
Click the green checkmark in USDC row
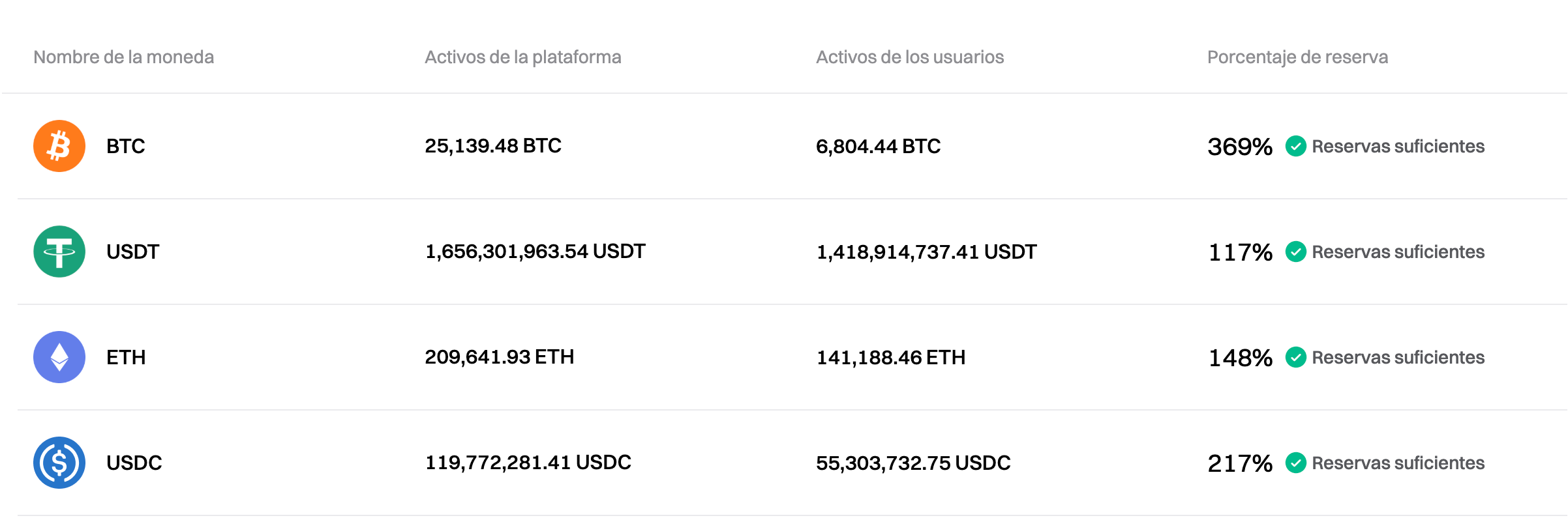click(1295, 463)
